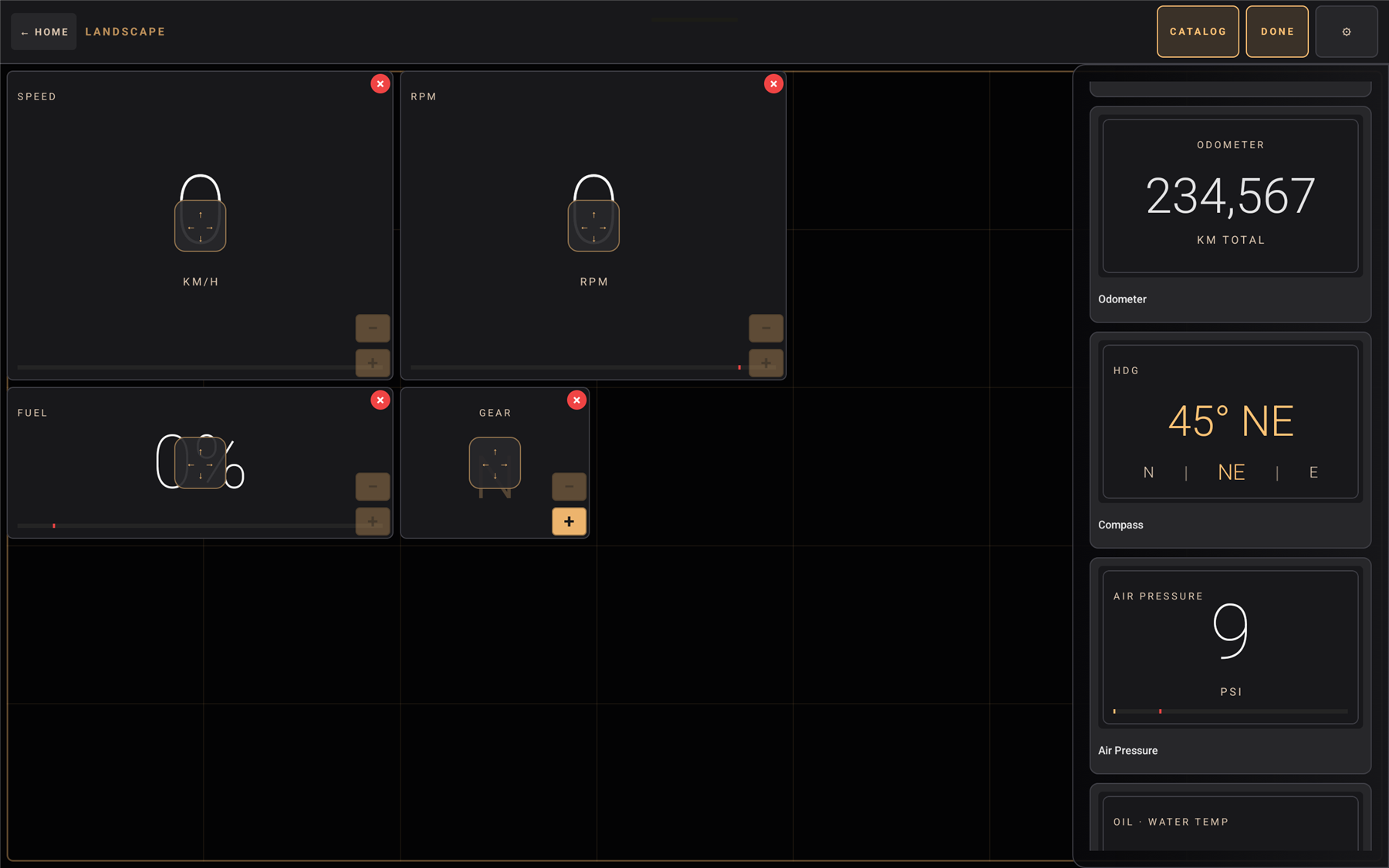Remove the Fuel widget with its red X
Screen dimensions: 1389x868
point(380,400)
